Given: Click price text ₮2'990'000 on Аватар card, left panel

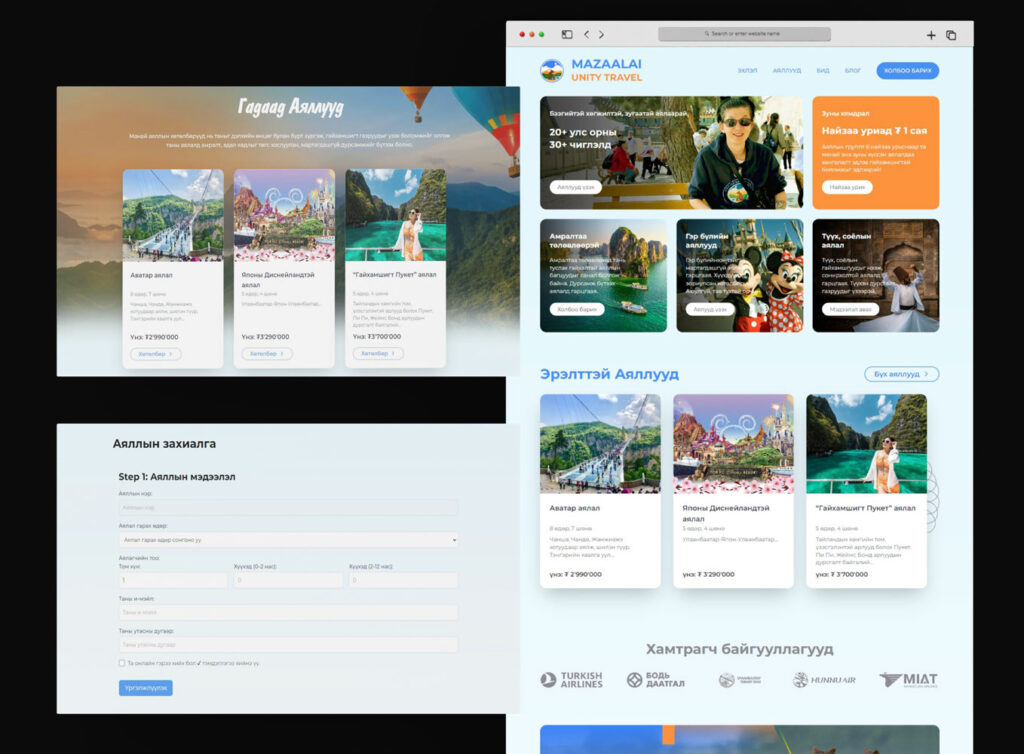Looking at the screenshot, I should tap(155, 338).
